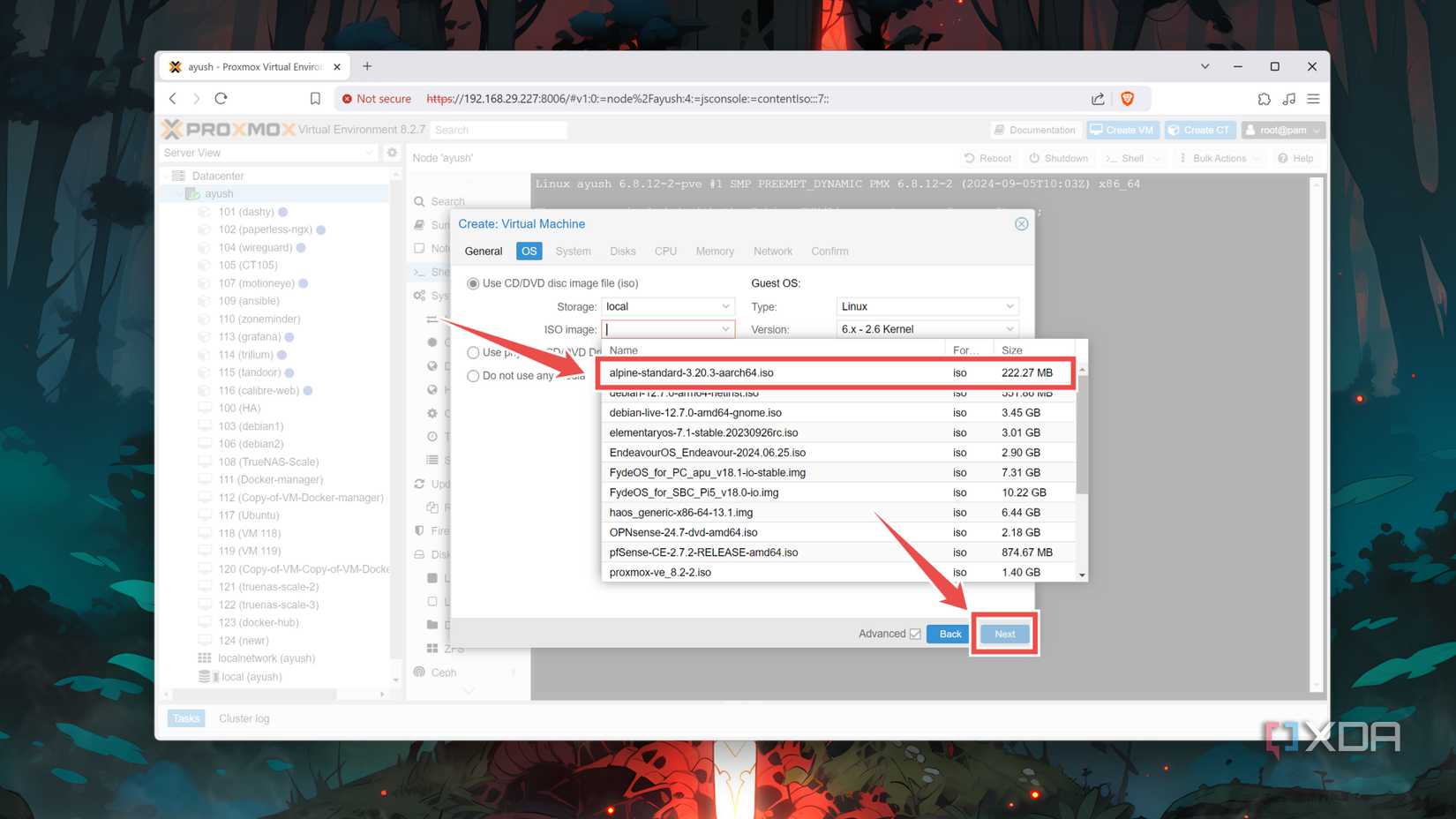Image resolution: width=1456 pixels, height=819 pixels.
Task: Open the Updates section in node menu
Action: coord(441,484)
